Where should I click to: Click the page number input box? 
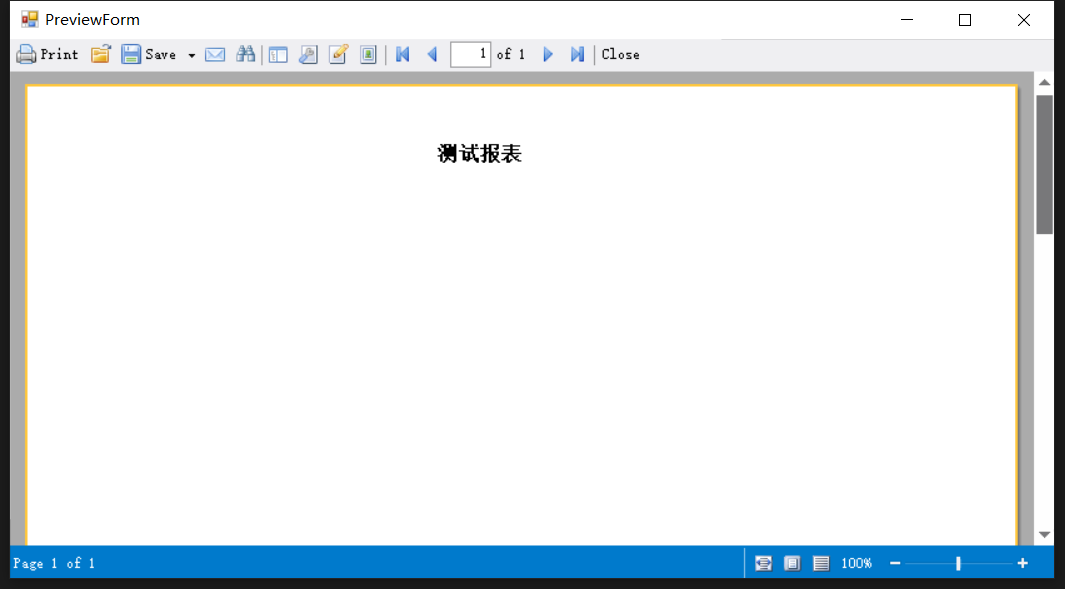click(470, 55)
